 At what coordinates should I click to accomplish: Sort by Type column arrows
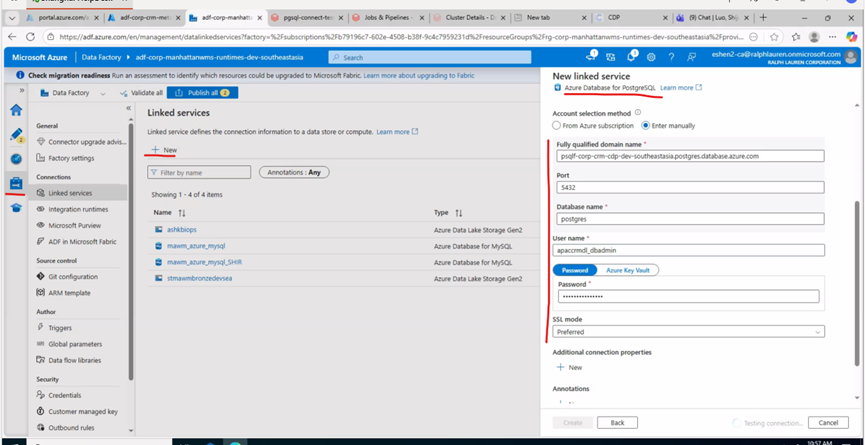pos(458,213)
